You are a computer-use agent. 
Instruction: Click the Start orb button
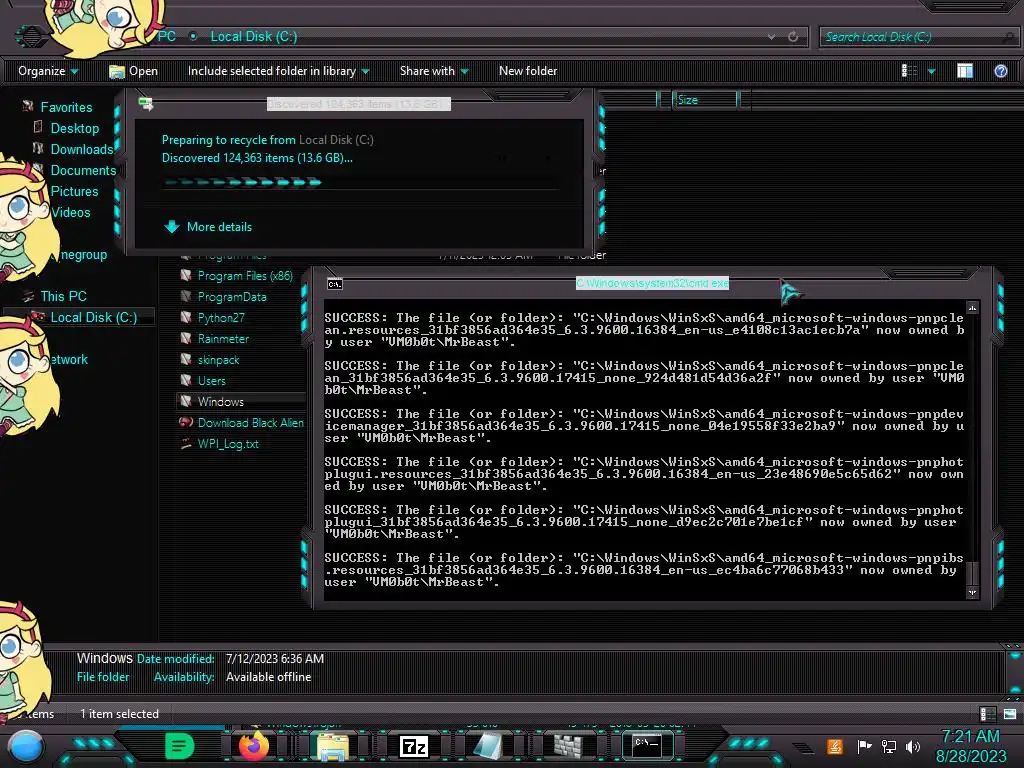26,746
